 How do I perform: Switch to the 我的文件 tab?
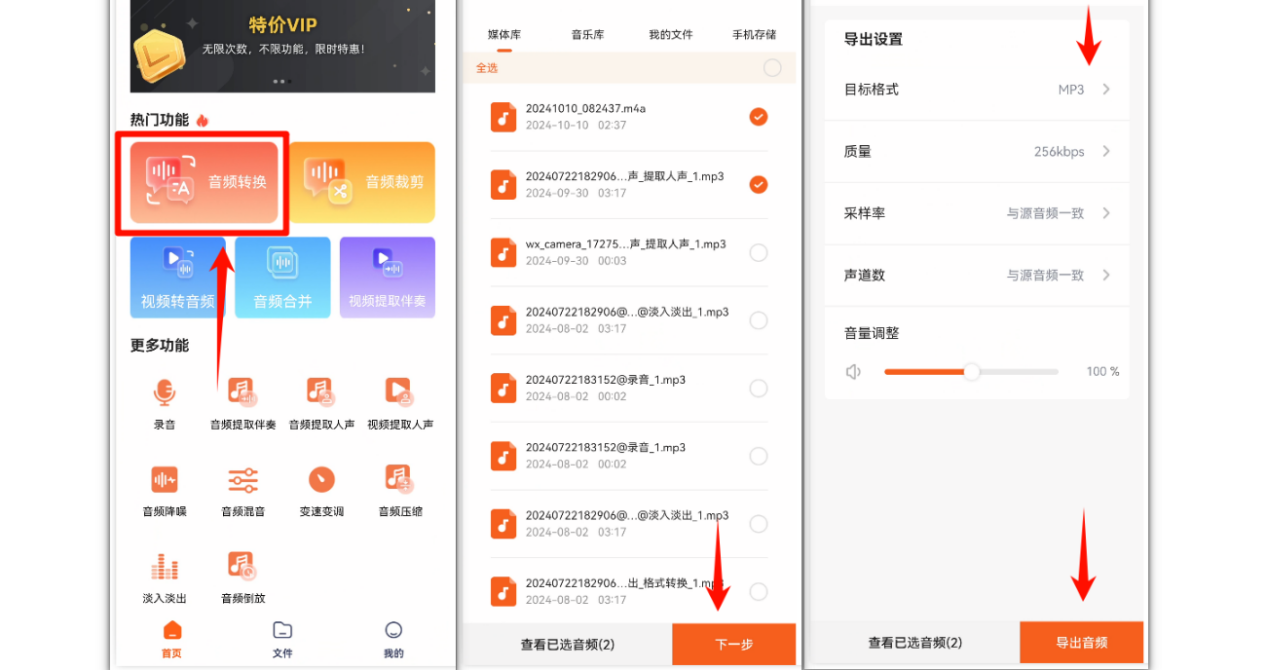point(670,34)
